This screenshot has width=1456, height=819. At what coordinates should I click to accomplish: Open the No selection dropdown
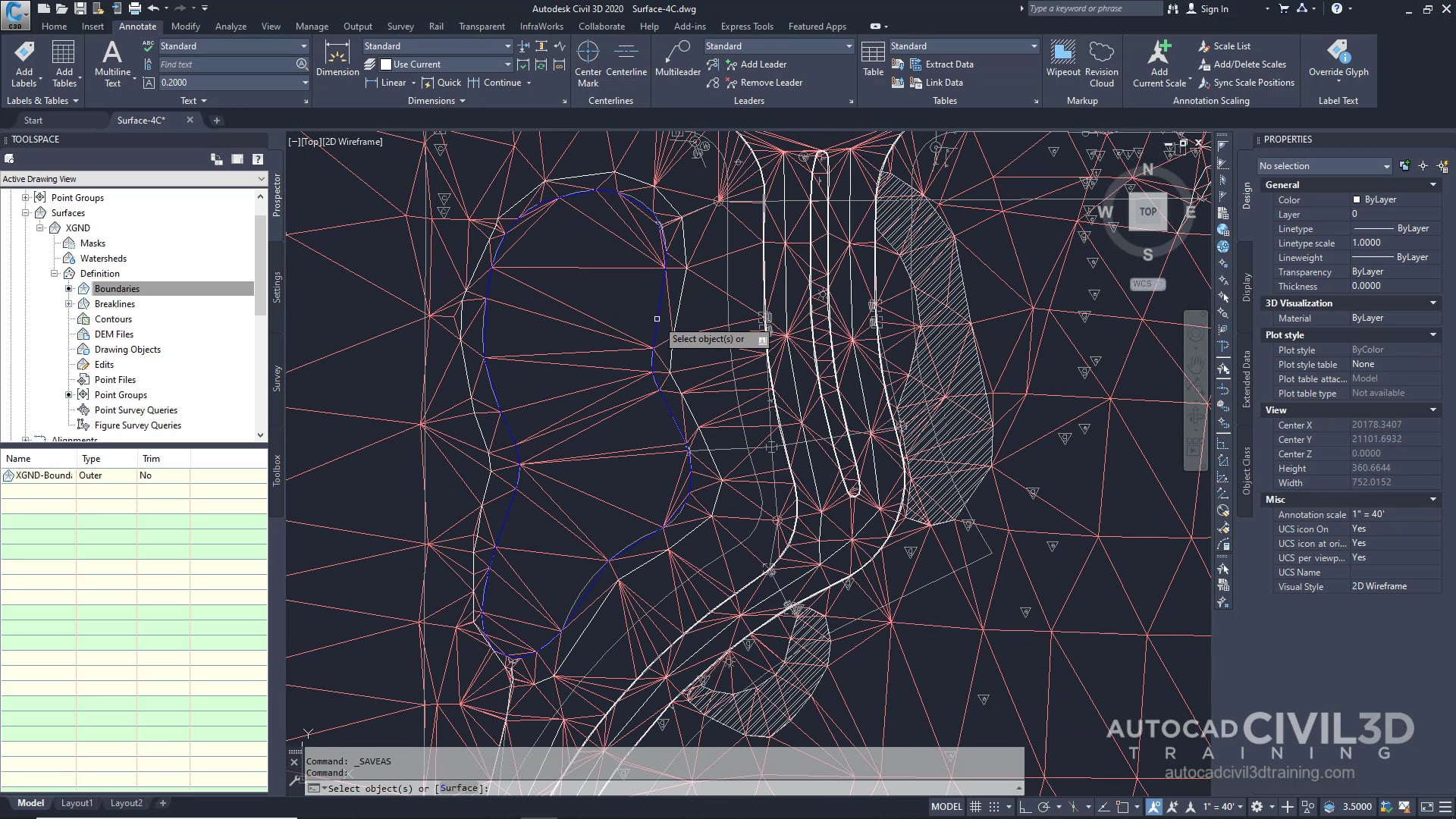[1324, 166]
